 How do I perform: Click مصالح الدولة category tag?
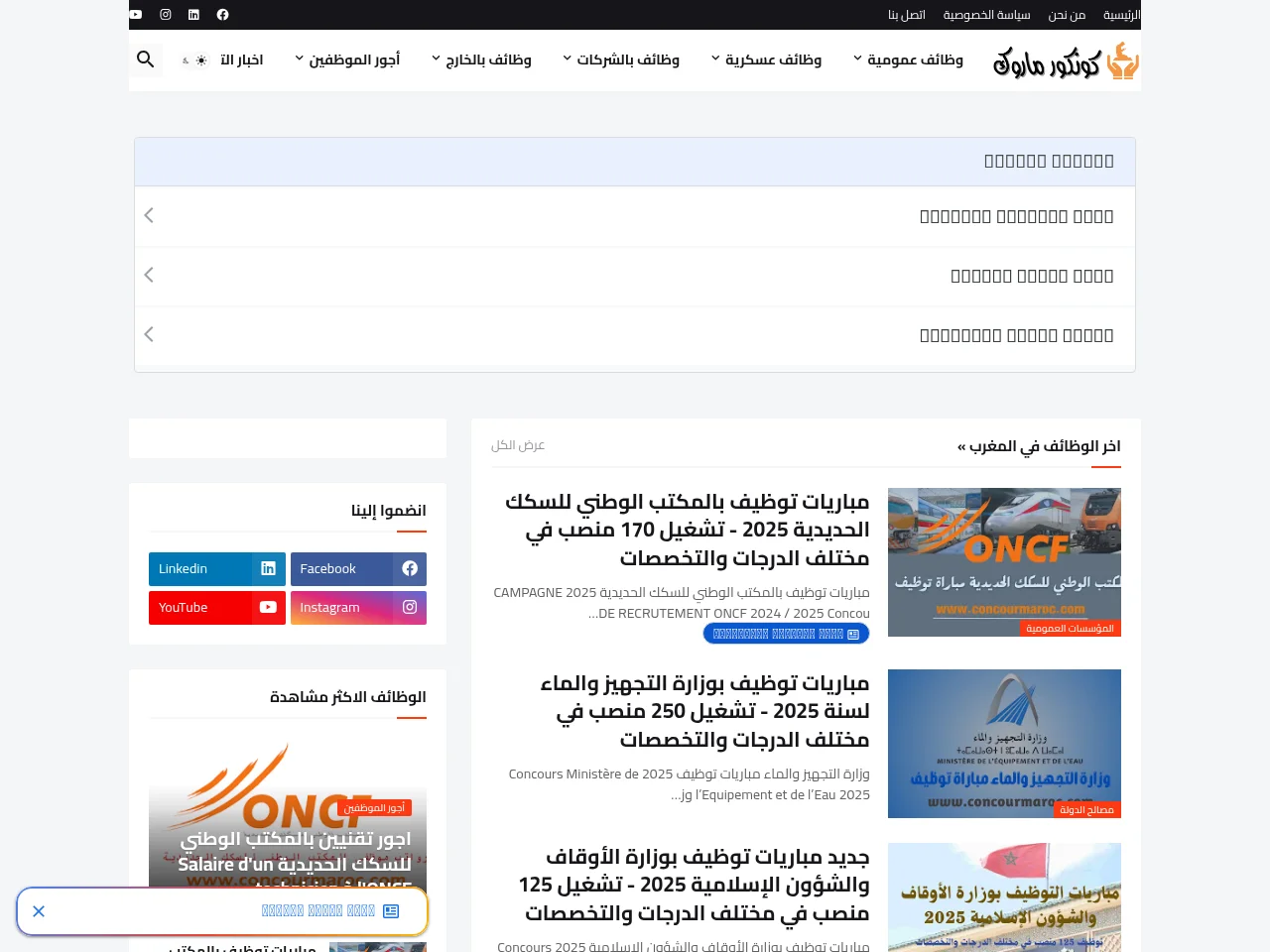pyautogui.click(x=1086, y=810)
